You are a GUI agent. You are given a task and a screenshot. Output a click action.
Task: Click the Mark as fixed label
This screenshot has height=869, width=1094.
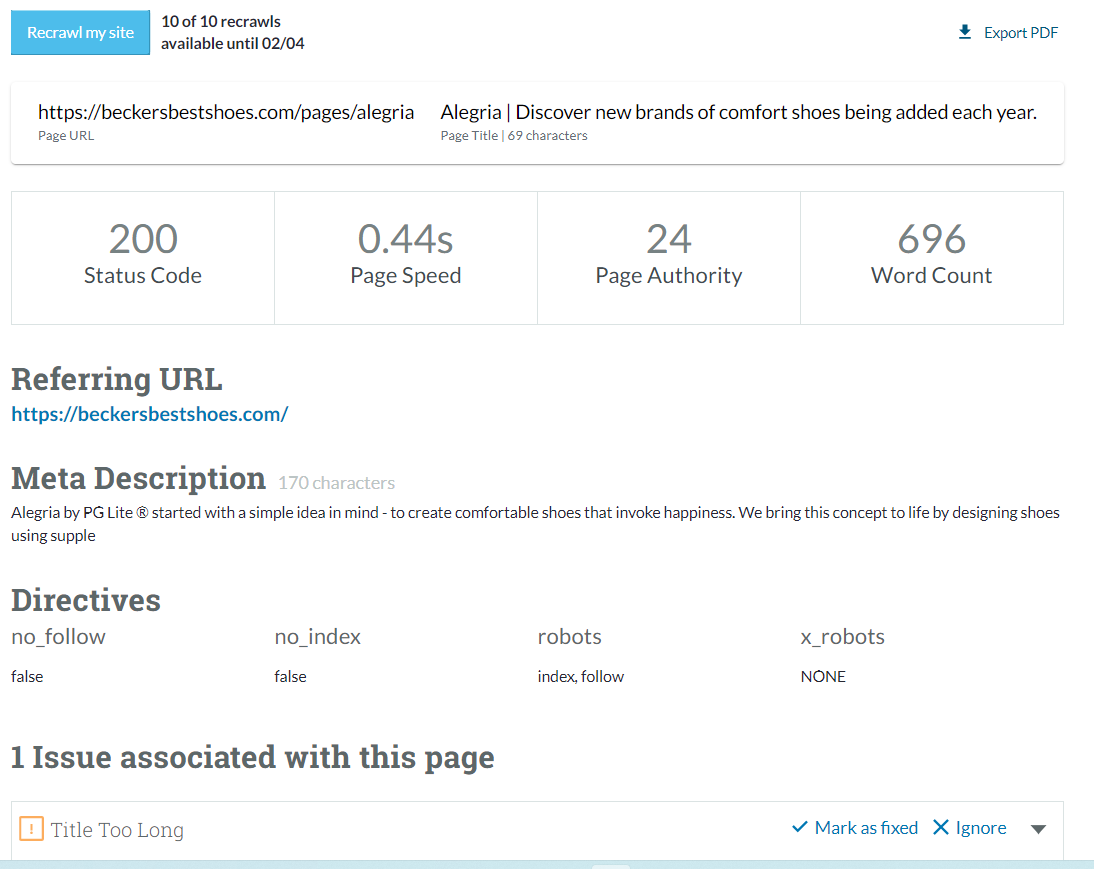[x=866, y=828]
